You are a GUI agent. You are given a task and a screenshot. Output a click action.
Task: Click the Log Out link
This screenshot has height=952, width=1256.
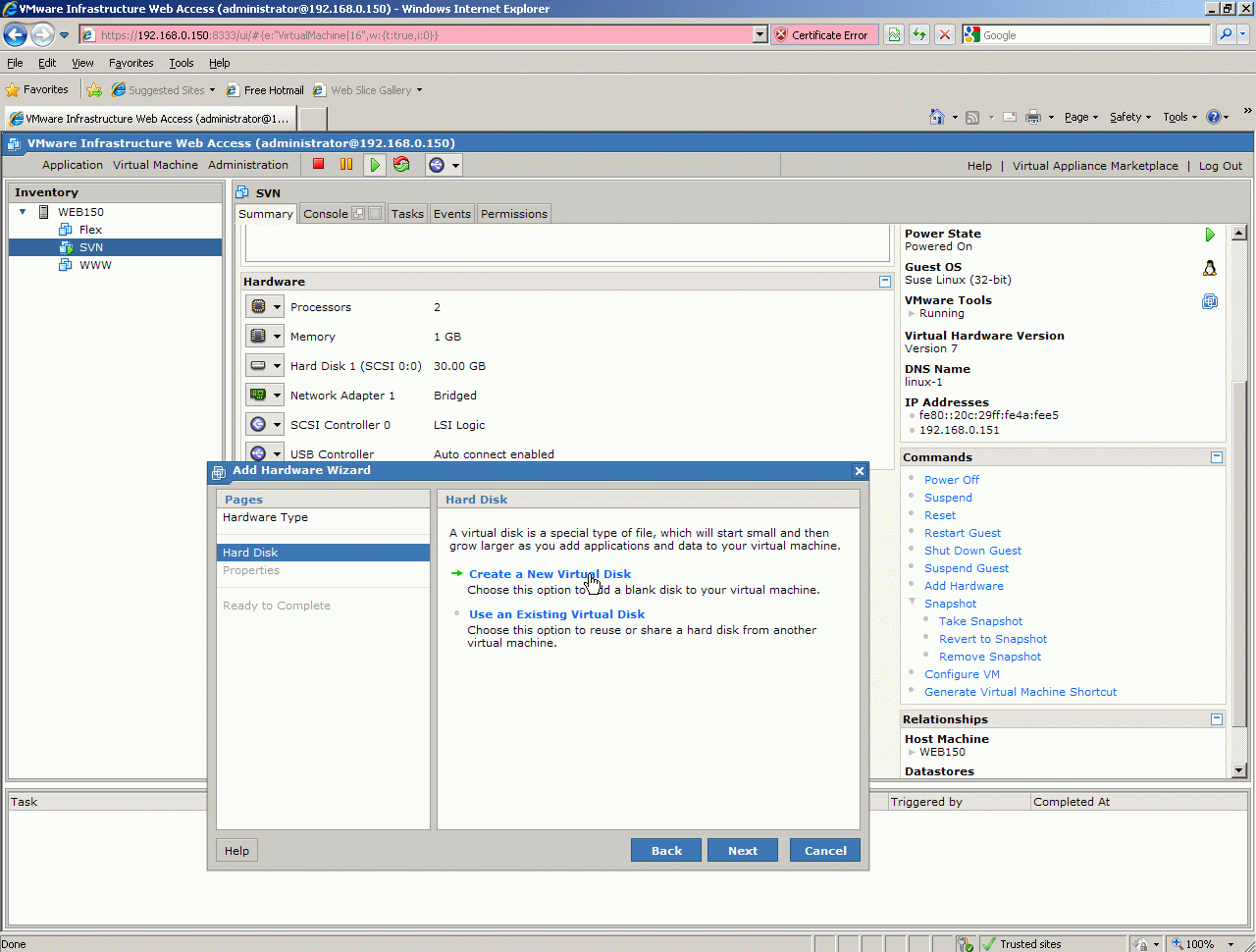coord(1221,166)
